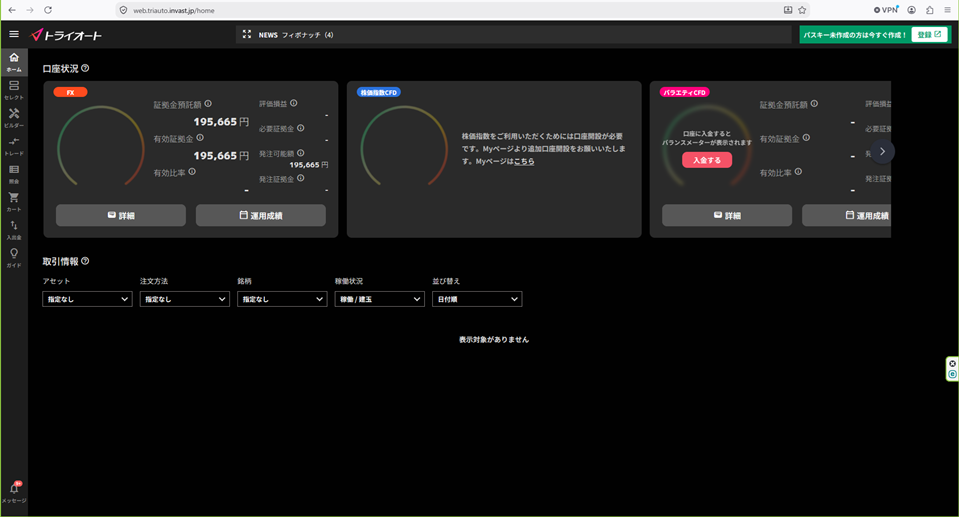This screenshot has height=517, width=959.
Task: Open 運用成績 on the バラエティCFD card
Action: tap(846, 215)
